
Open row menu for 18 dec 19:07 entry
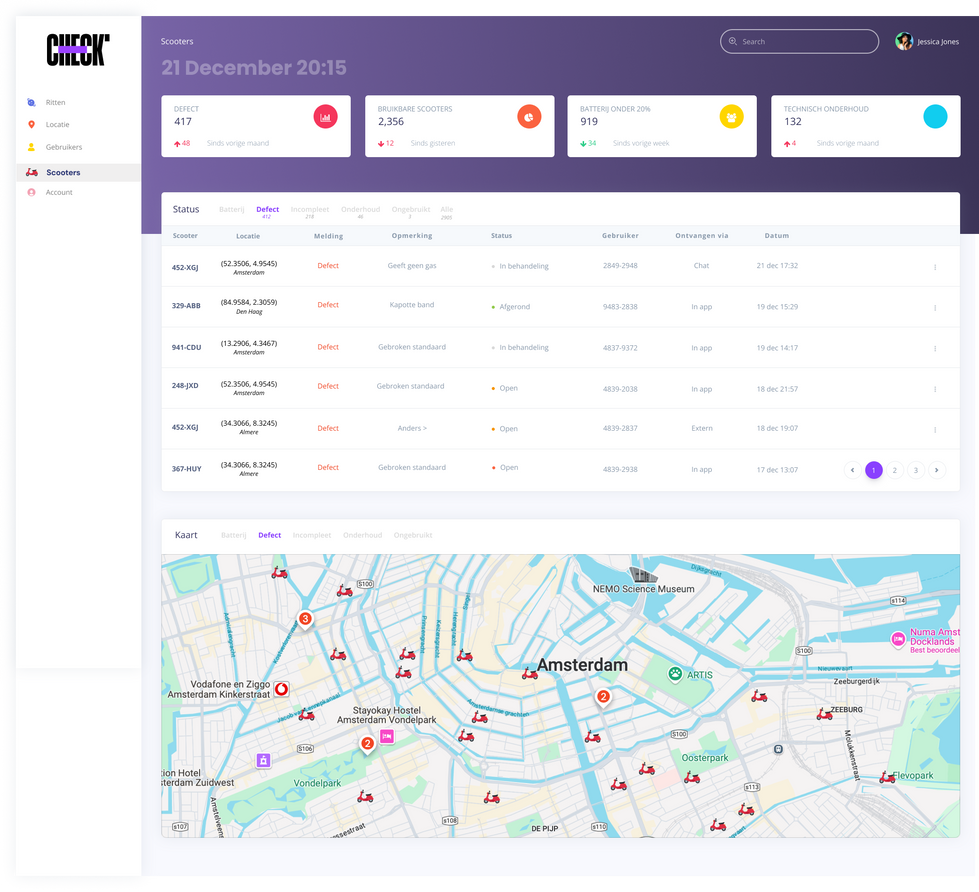(935, 429)
